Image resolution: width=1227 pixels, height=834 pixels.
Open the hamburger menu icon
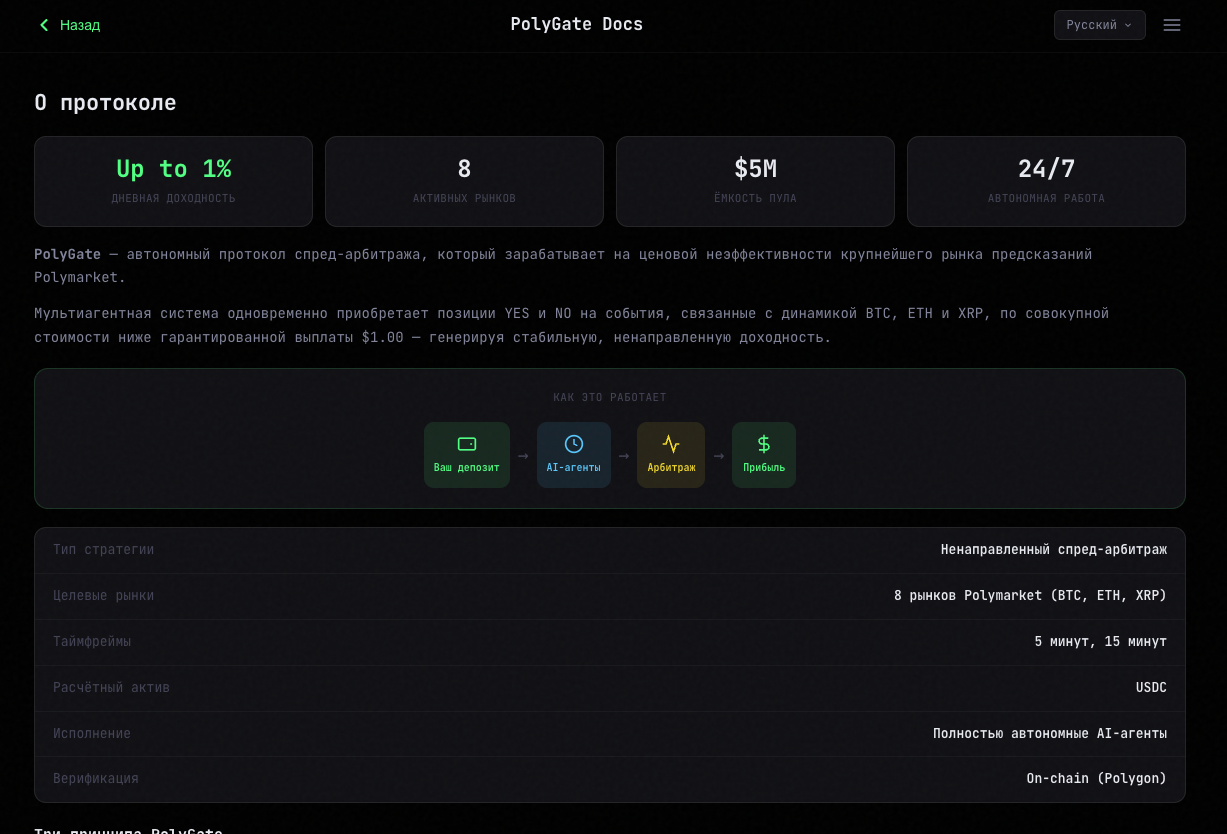click(1172, 25)
